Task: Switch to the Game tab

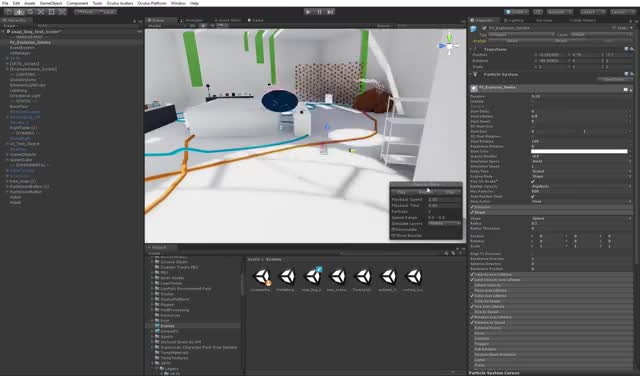Action: tap(256, 20)
